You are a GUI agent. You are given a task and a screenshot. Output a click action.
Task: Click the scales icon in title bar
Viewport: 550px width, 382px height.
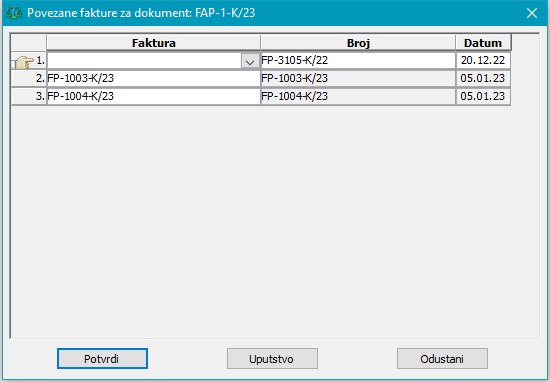pyautogui.click(x=14, y=13)
